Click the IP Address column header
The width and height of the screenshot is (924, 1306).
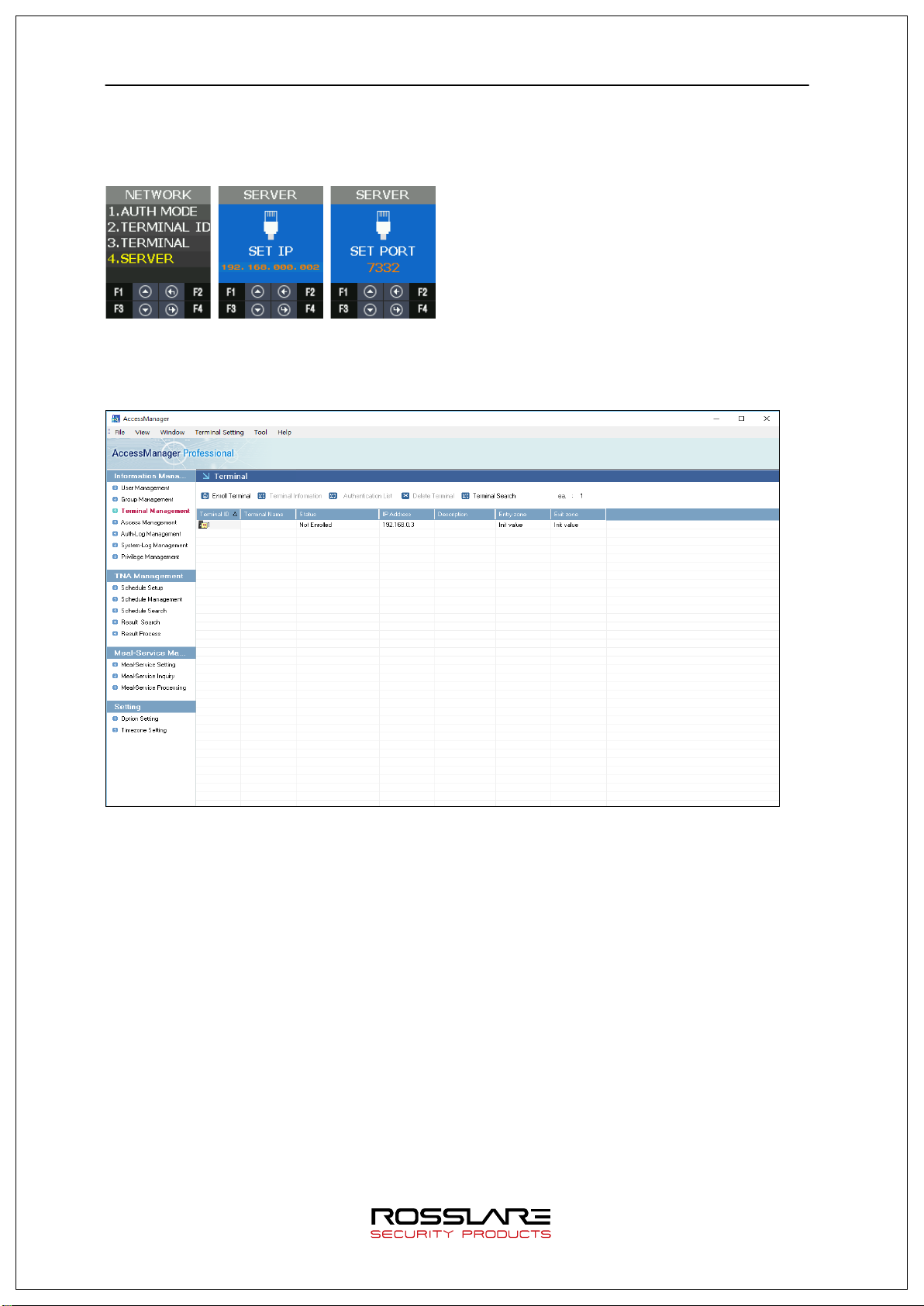[406, 515]
